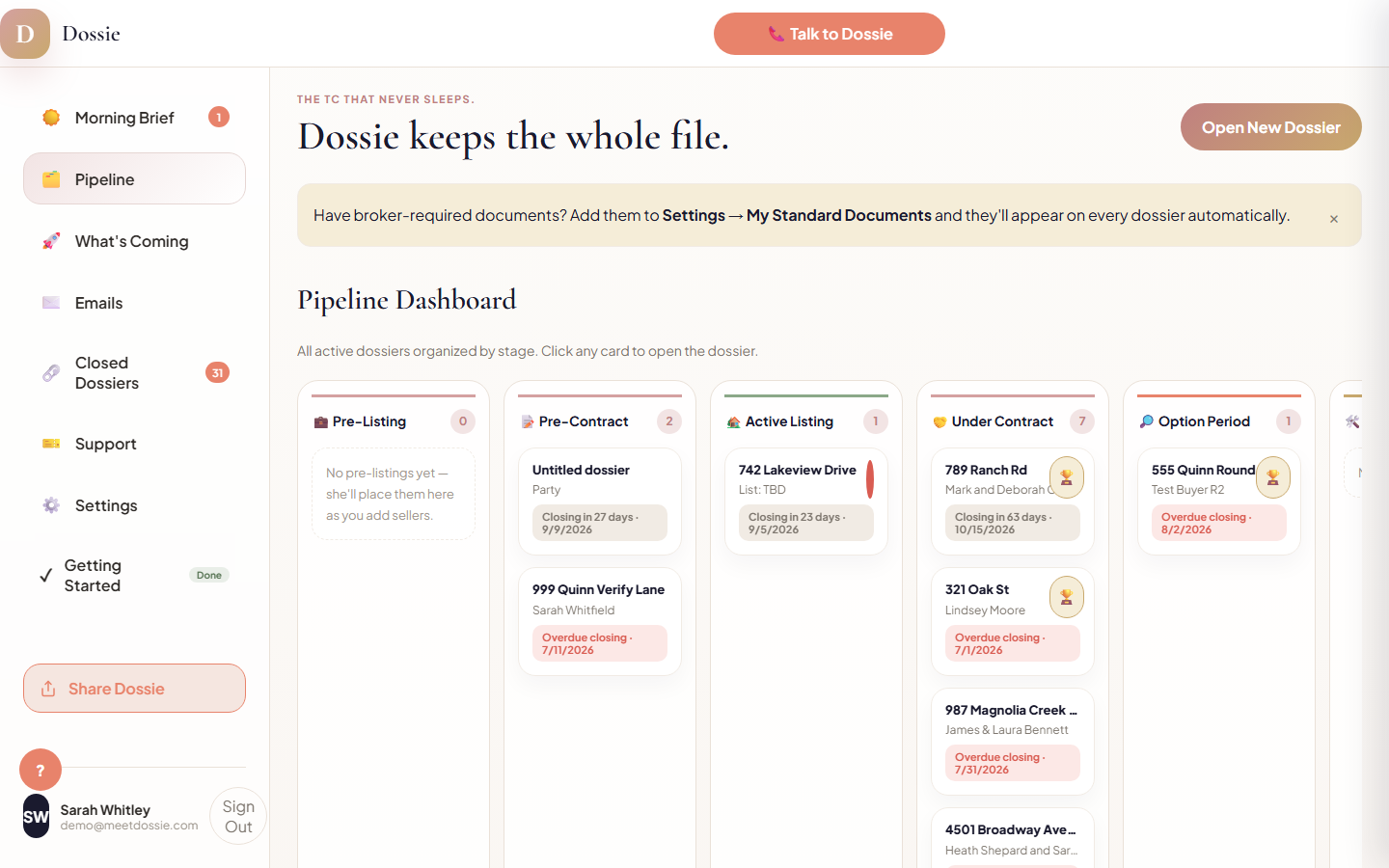Click the Sarah Whitley user name

[105, 810]
